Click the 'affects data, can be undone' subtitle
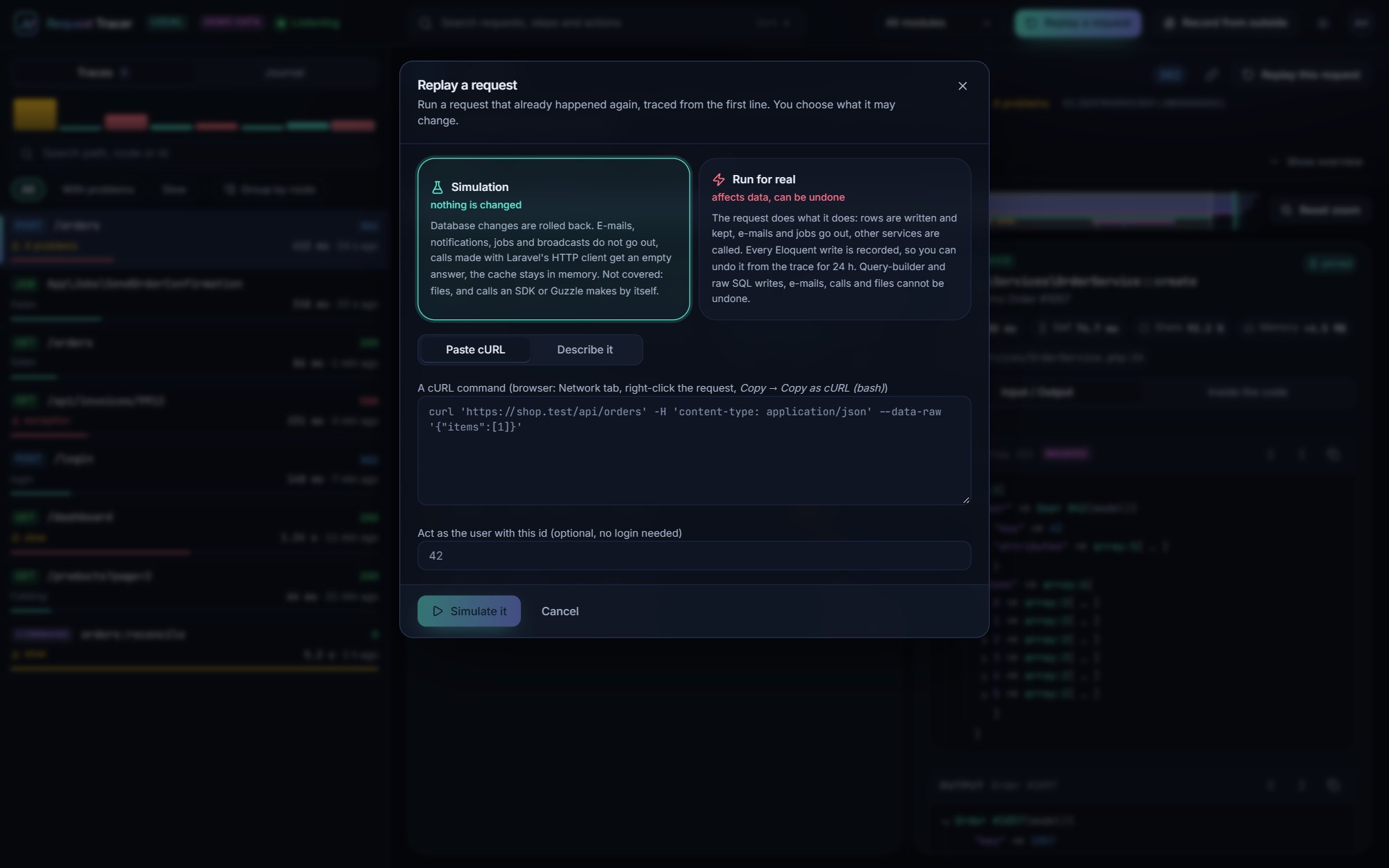Image resolution: width=1389 pixels, height=868 pixels. click(x=778, y=197)
